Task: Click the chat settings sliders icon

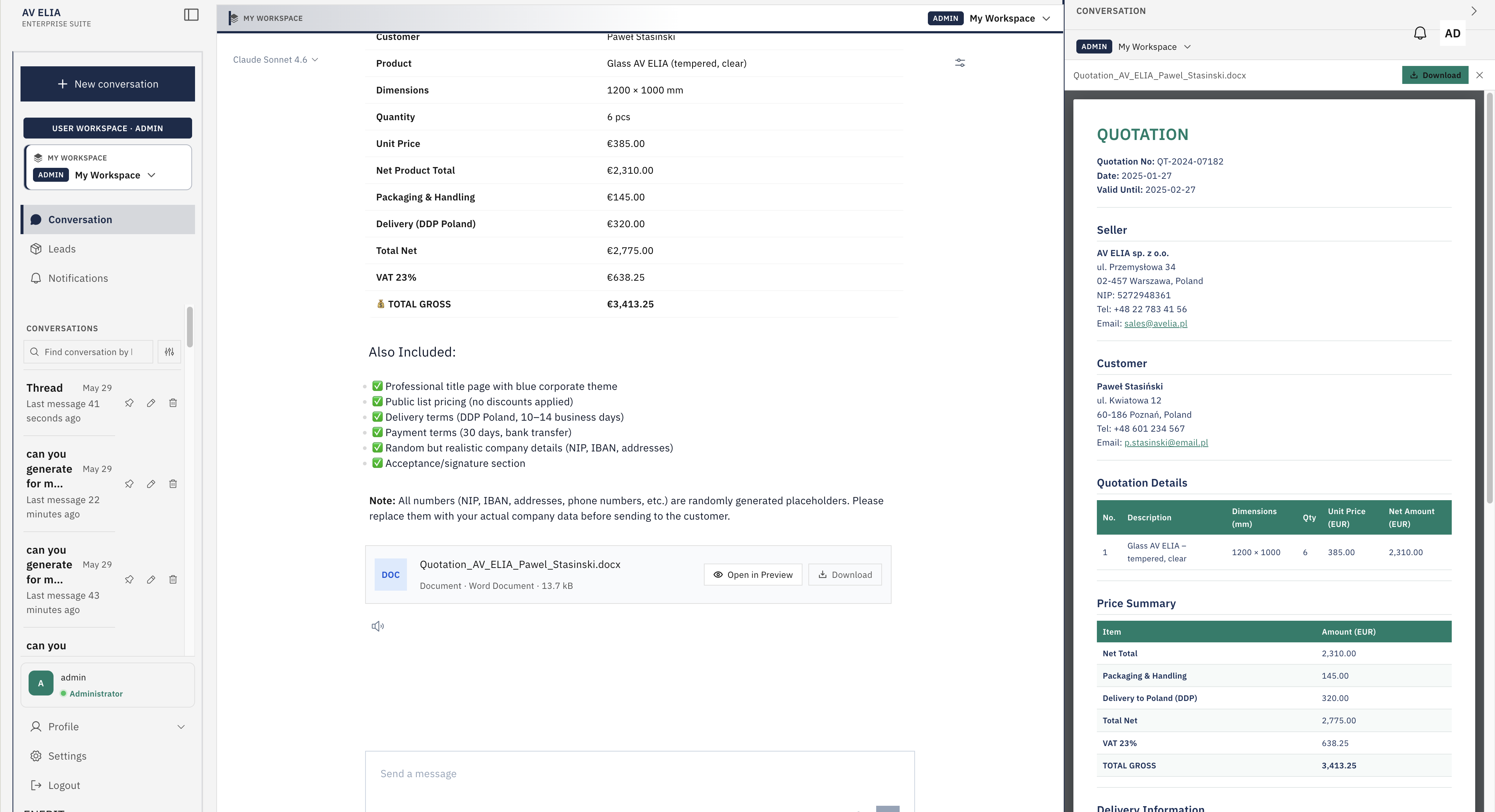Action: pos(960,63)
